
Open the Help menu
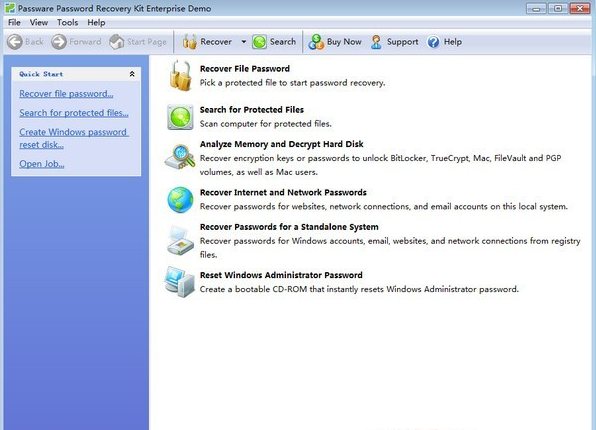(x=96, y=22)
